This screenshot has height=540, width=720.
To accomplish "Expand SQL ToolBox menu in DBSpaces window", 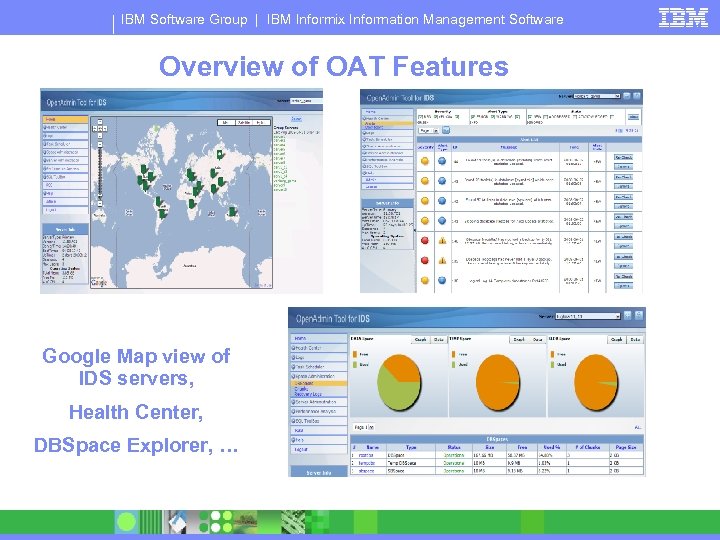I will pos(318,421).
